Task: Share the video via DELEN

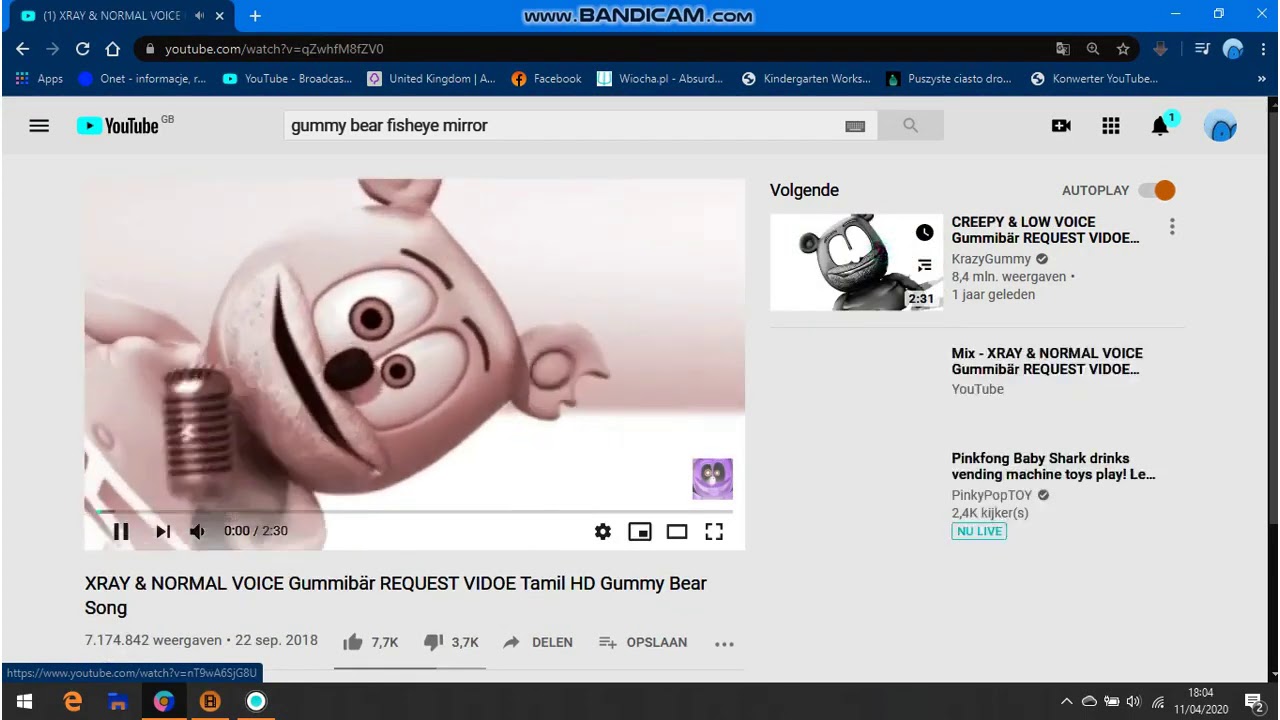Action: click(538, 642)
